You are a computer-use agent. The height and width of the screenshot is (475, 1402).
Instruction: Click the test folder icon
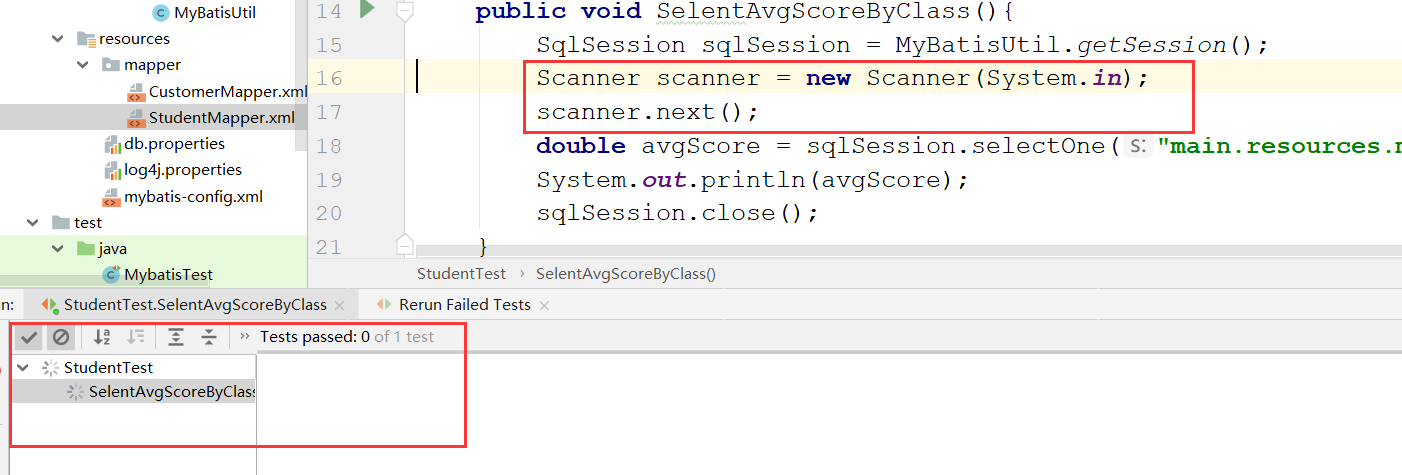[61, 222]
